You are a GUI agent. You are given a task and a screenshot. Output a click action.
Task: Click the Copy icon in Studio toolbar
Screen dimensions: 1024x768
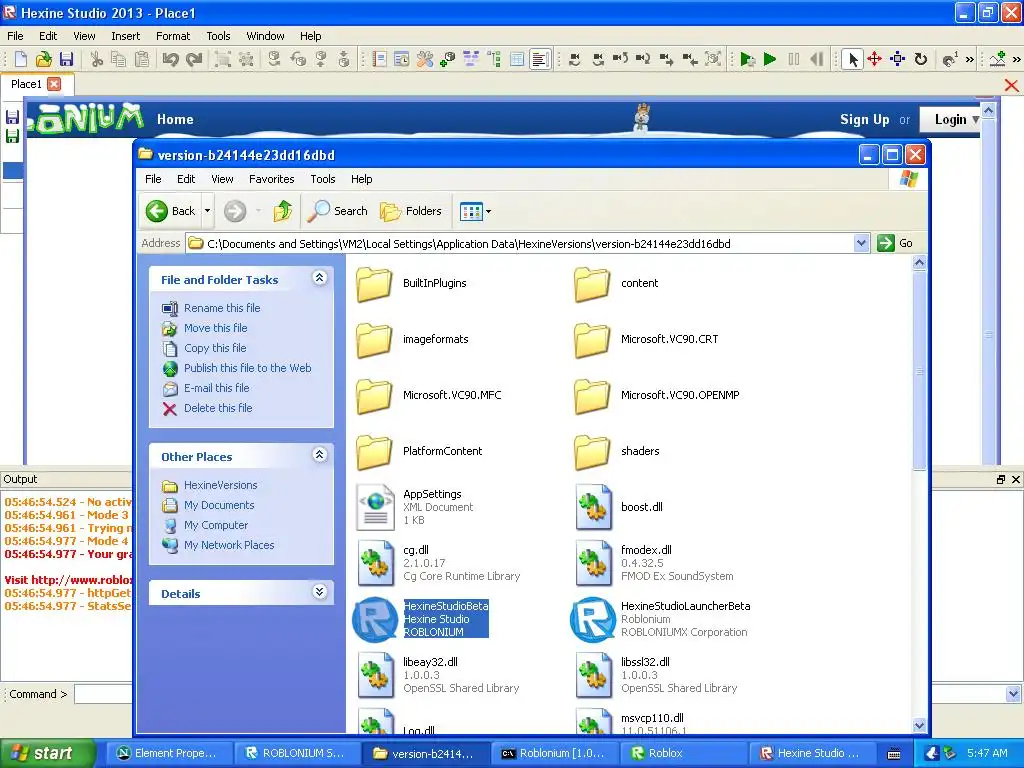coord(118,59)
